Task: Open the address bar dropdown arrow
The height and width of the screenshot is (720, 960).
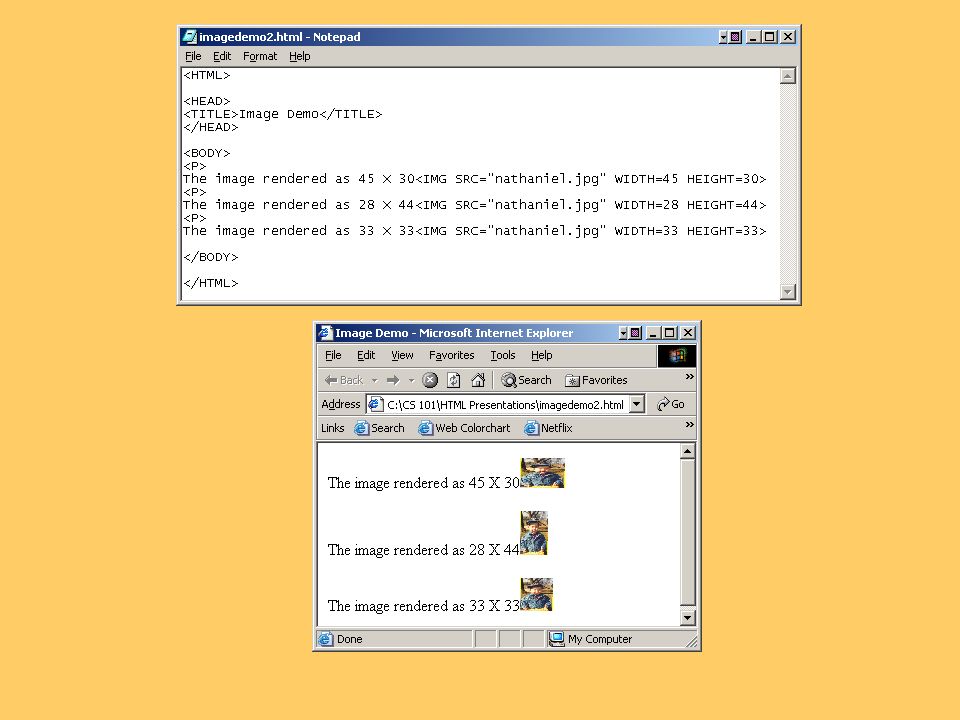Action: [637, 404]
